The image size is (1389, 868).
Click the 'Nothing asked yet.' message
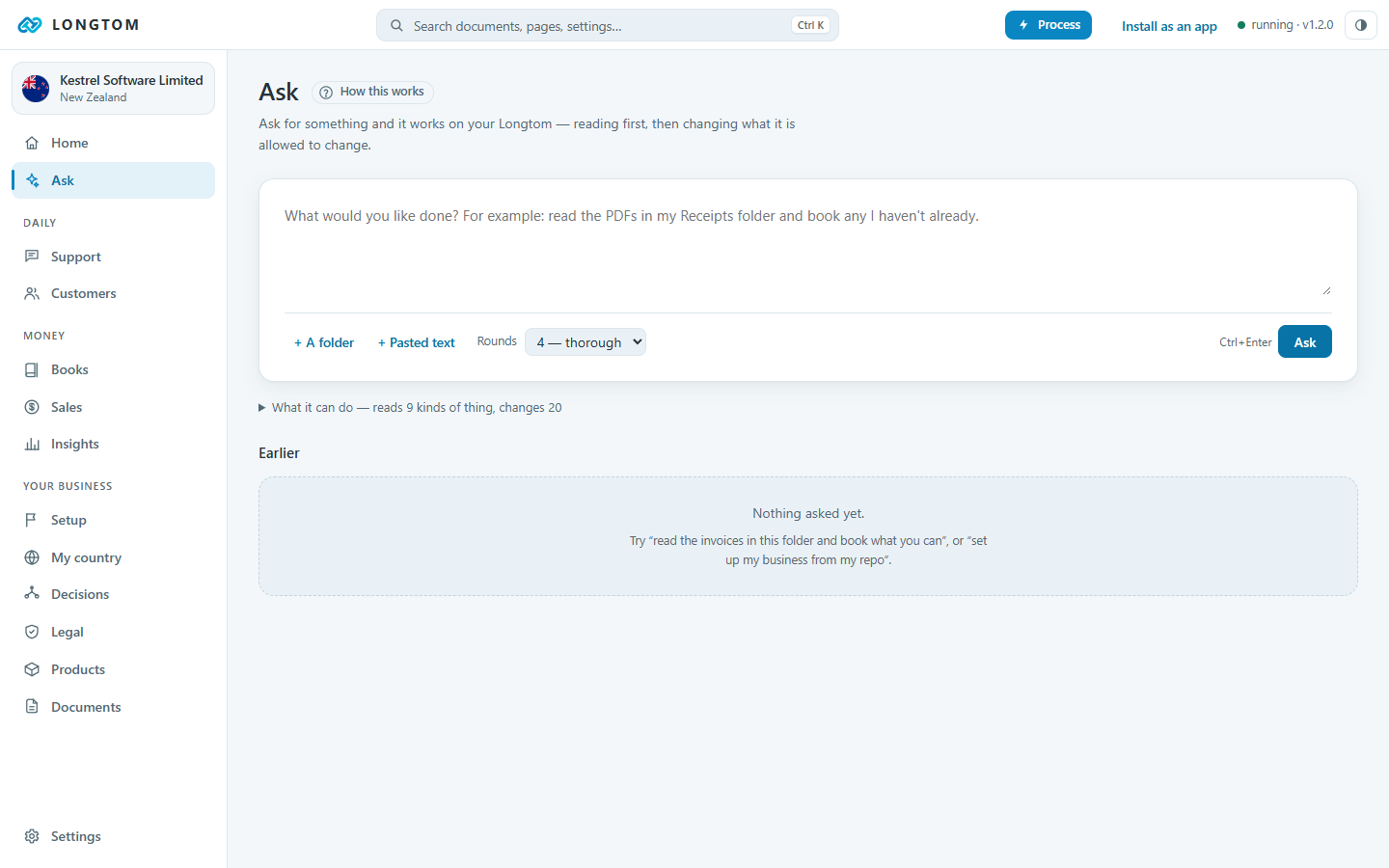pyautogui.click(x=808, y=513)
